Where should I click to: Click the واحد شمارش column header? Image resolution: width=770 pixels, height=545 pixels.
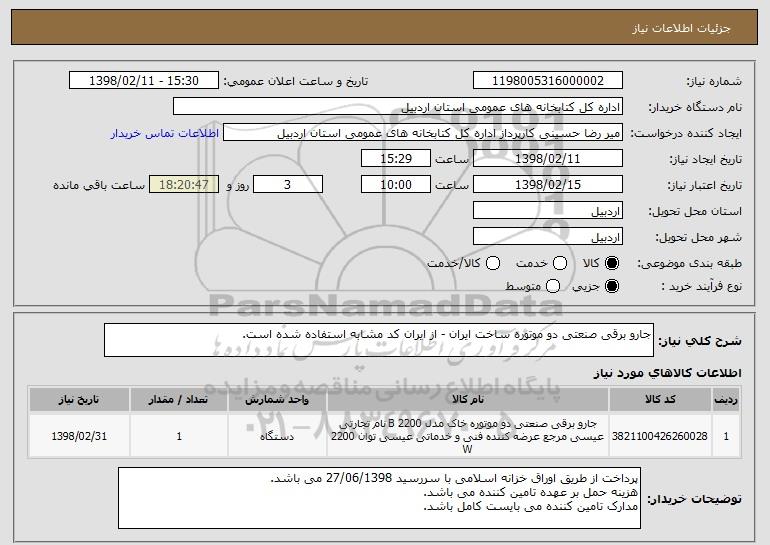[277, 400]
